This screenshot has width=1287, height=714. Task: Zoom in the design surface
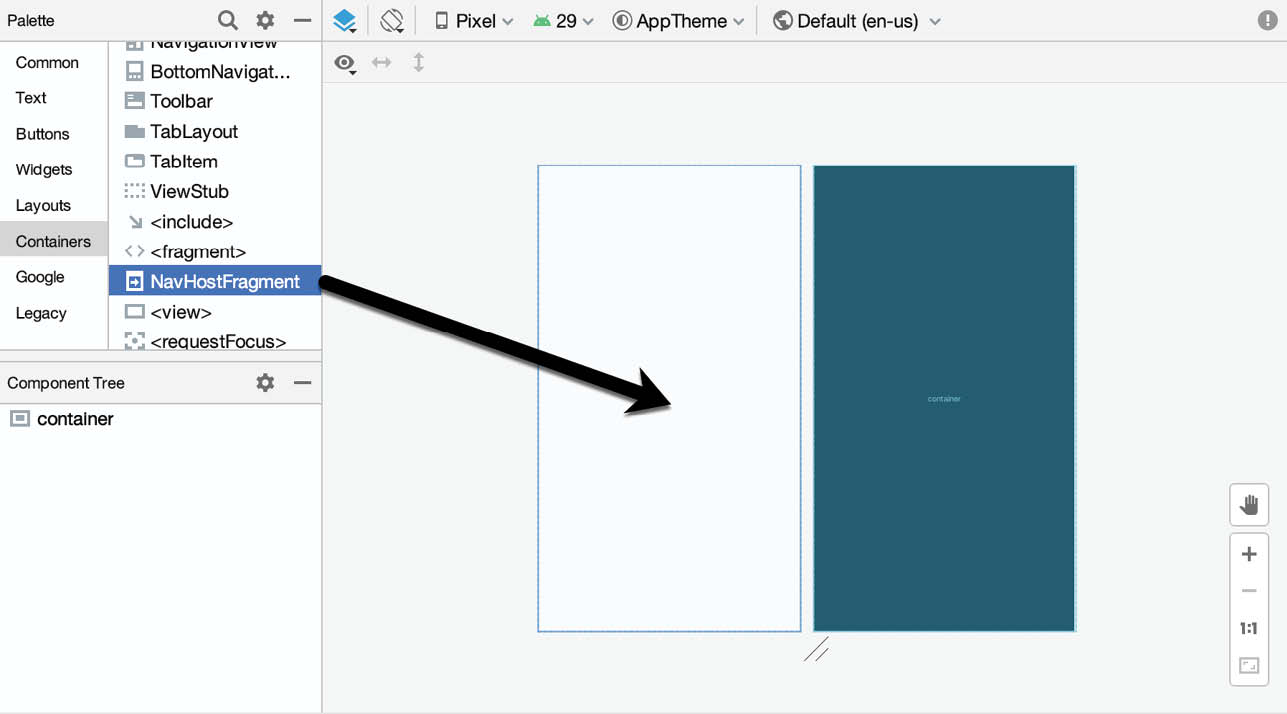[1249, 554]
